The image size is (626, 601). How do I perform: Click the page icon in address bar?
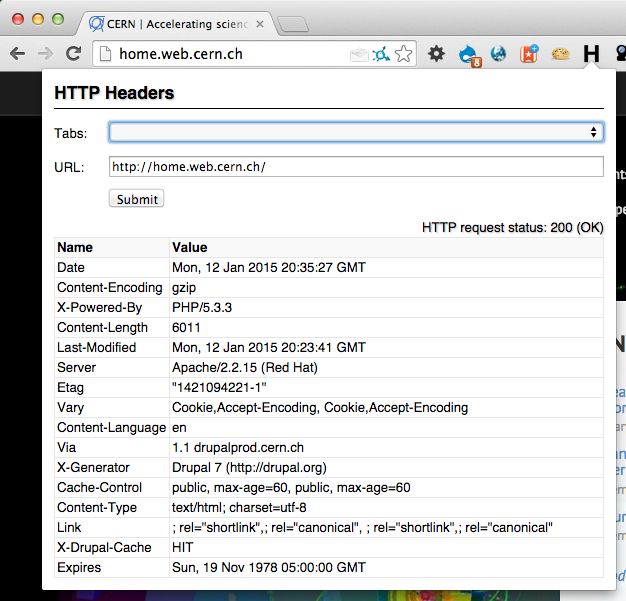pos(105,54)
